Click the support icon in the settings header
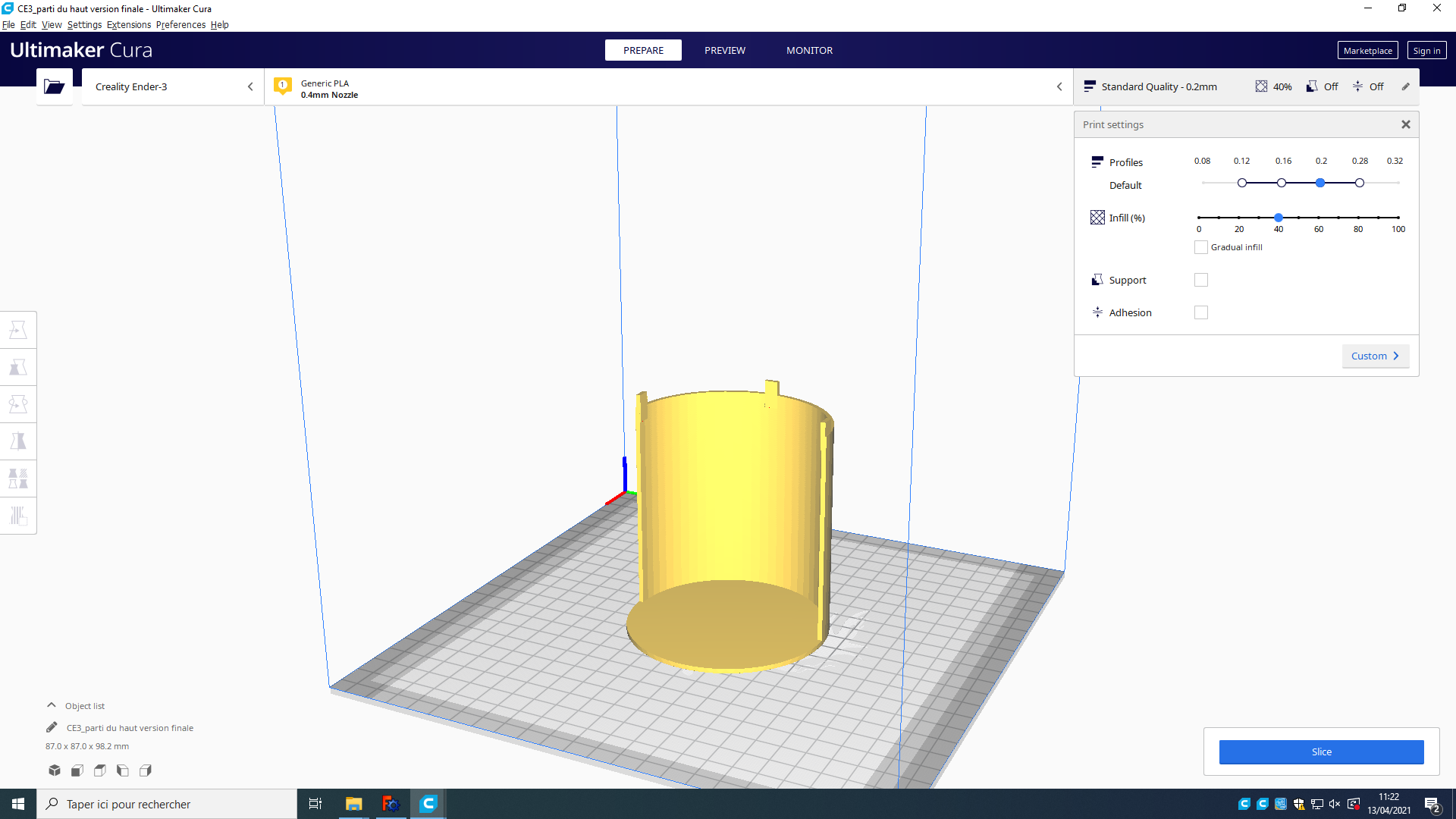This screenshot has height=819, width=1456. [1311, 86]
